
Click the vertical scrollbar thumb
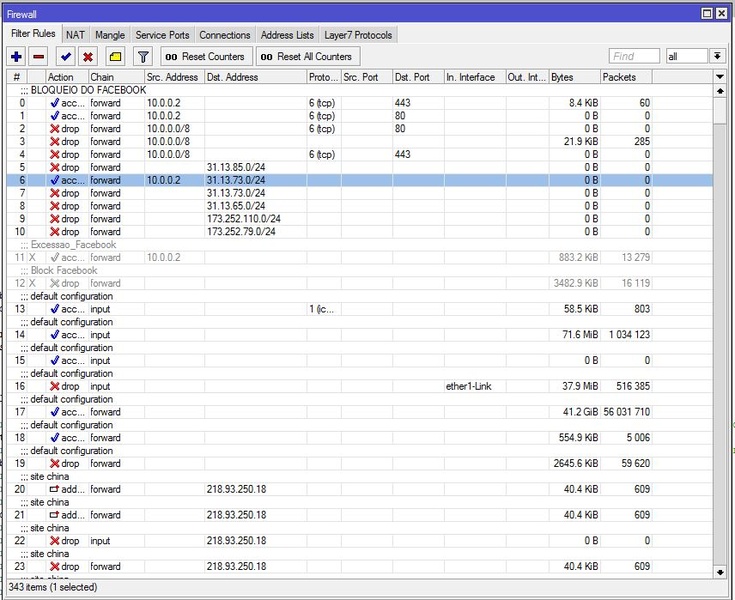click(720, 111)
